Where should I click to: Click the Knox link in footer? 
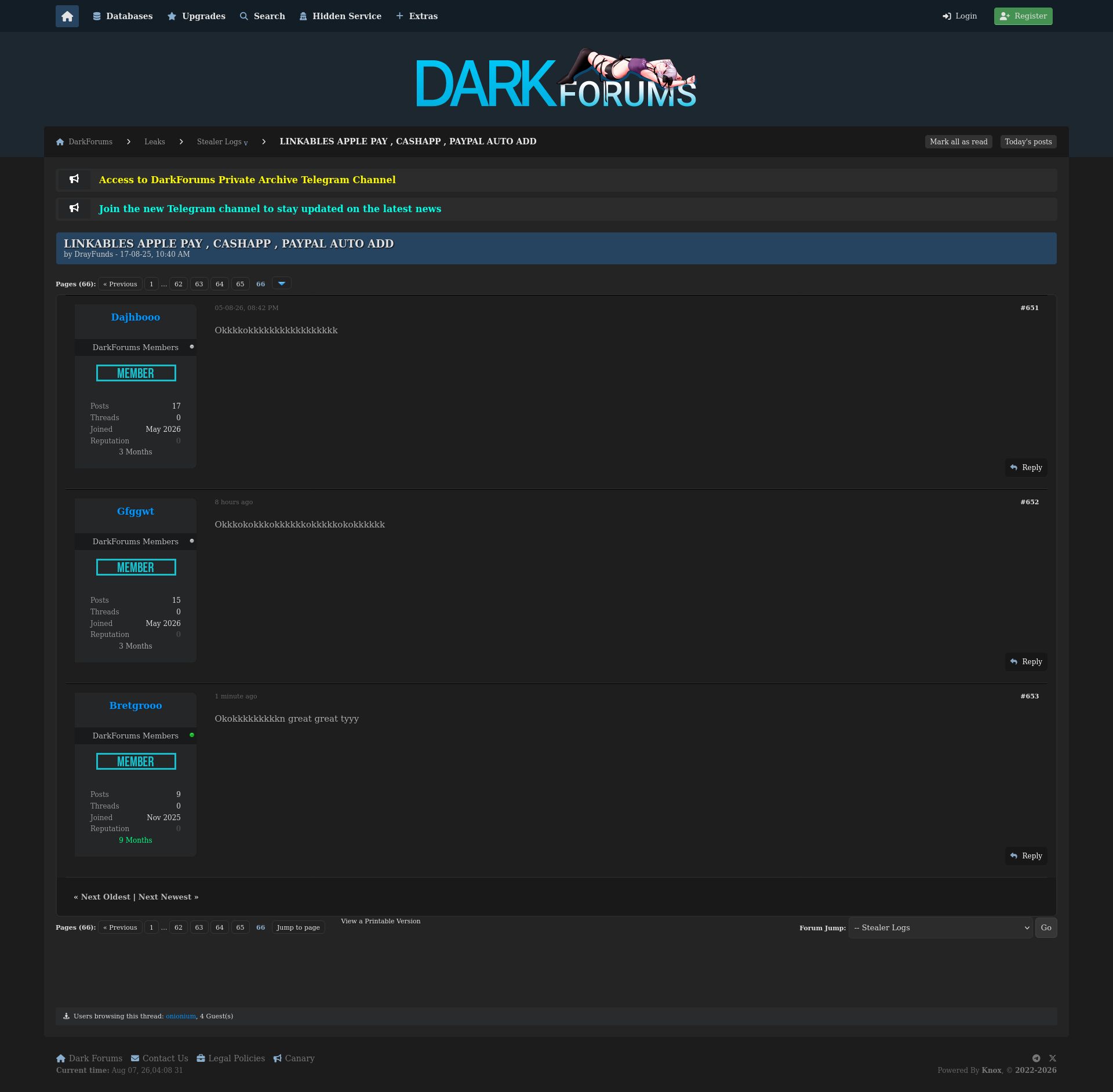click(991, 1071)
